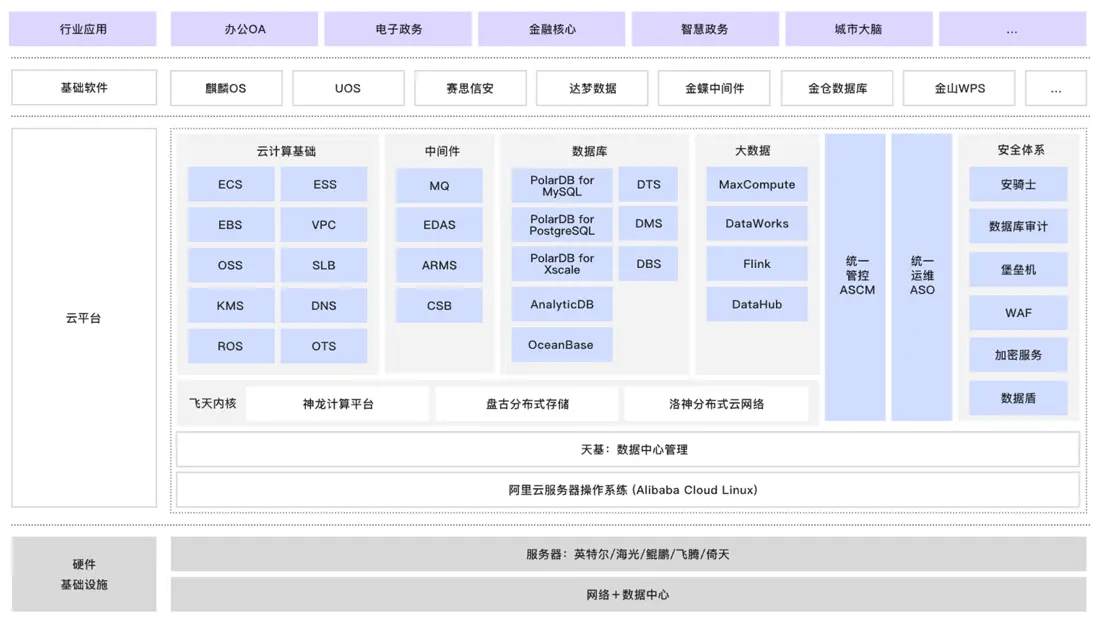Select the 办公OA application box
The height and width of the screenshot is (624, 1098).
pyautogui.click(x=244, y=29)
